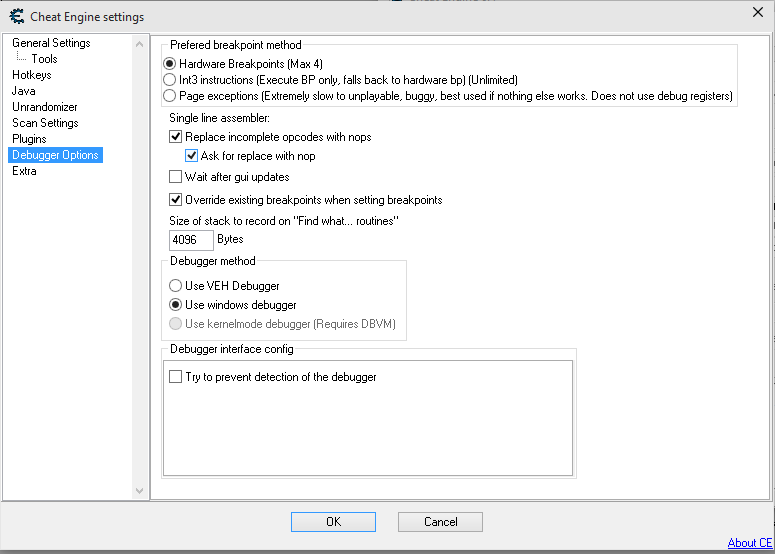Image resolution: width=775 pixels, height=554 pixels.
Task: Select Use VEH Debugger option
Action: [x=176, y=286]
